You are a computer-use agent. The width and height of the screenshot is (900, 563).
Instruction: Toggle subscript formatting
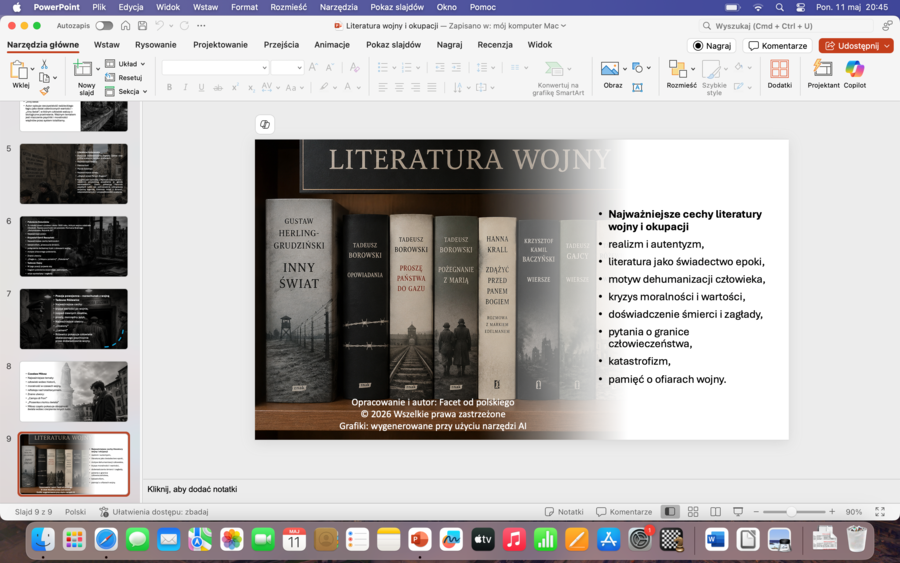click(x=251, y=87)
